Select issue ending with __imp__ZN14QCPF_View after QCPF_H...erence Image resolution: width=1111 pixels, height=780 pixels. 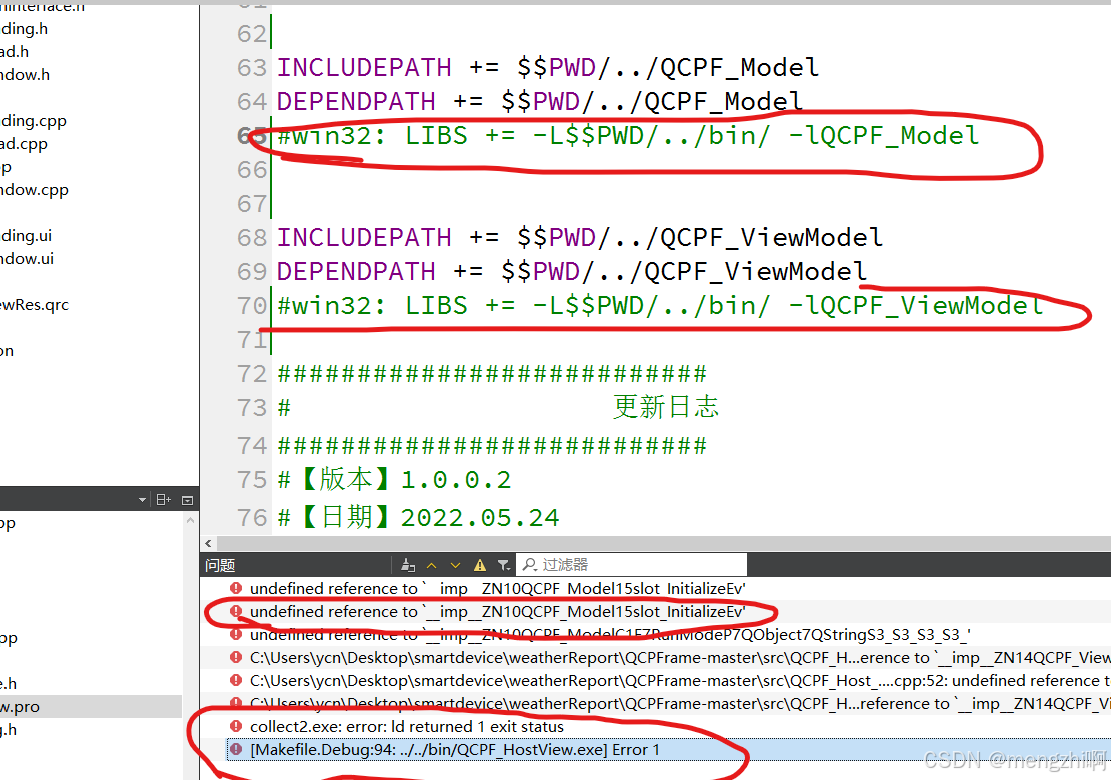click(655, 658)
